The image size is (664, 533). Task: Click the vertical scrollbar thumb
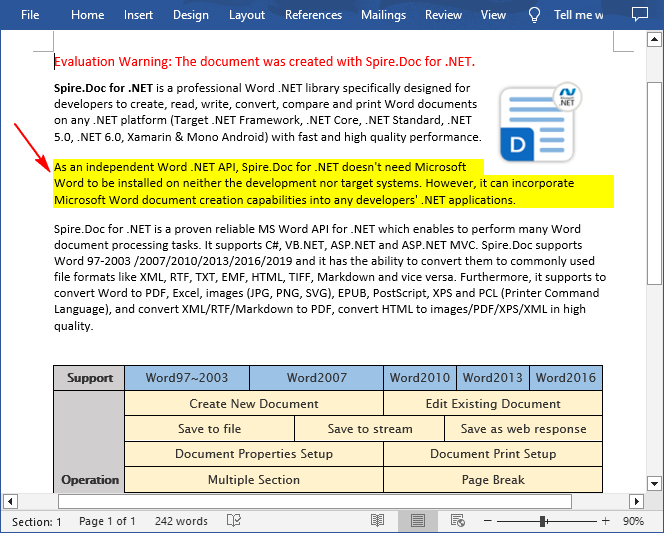click(x=654, y=183)
